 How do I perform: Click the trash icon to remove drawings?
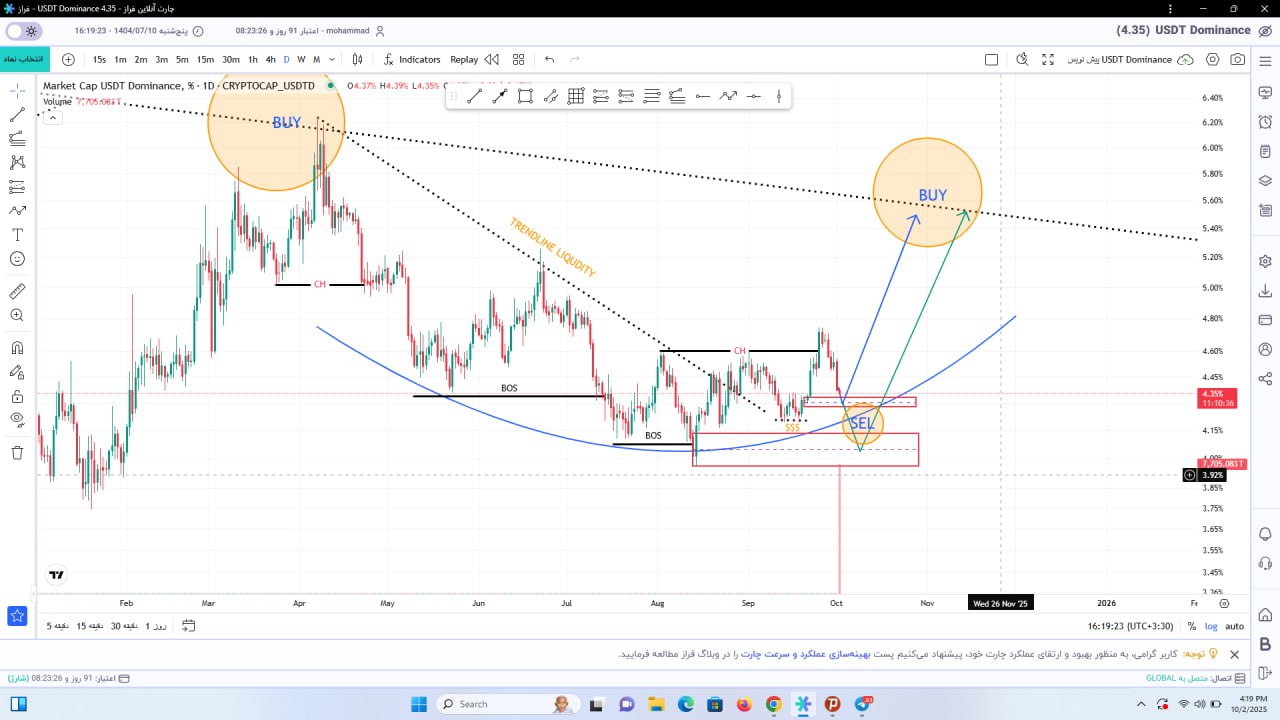pos(17,453)
